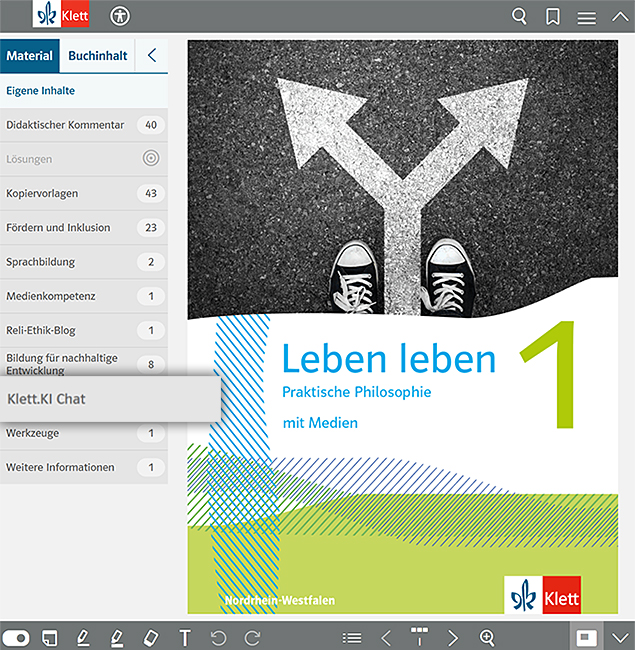
Task: Open the page overview icon
Action: (419, 636)
